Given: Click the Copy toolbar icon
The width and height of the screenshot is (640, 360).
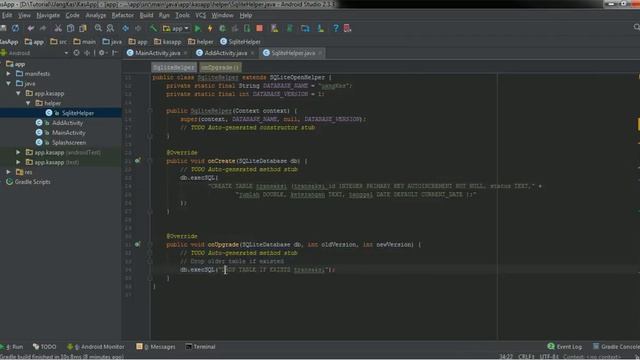Looking at the screenshot, I should click(x=70, y=28).
